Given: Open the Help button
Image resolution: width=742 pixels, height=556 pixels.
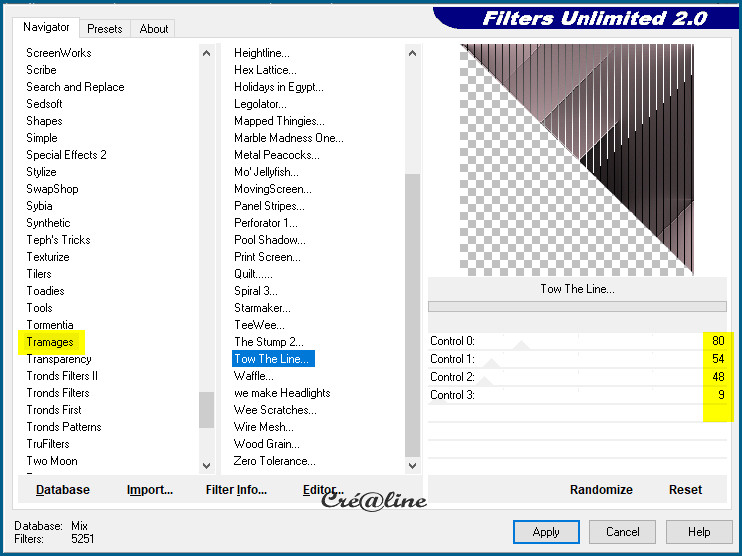Looking at the screenshot, I should tap(699, 532).
